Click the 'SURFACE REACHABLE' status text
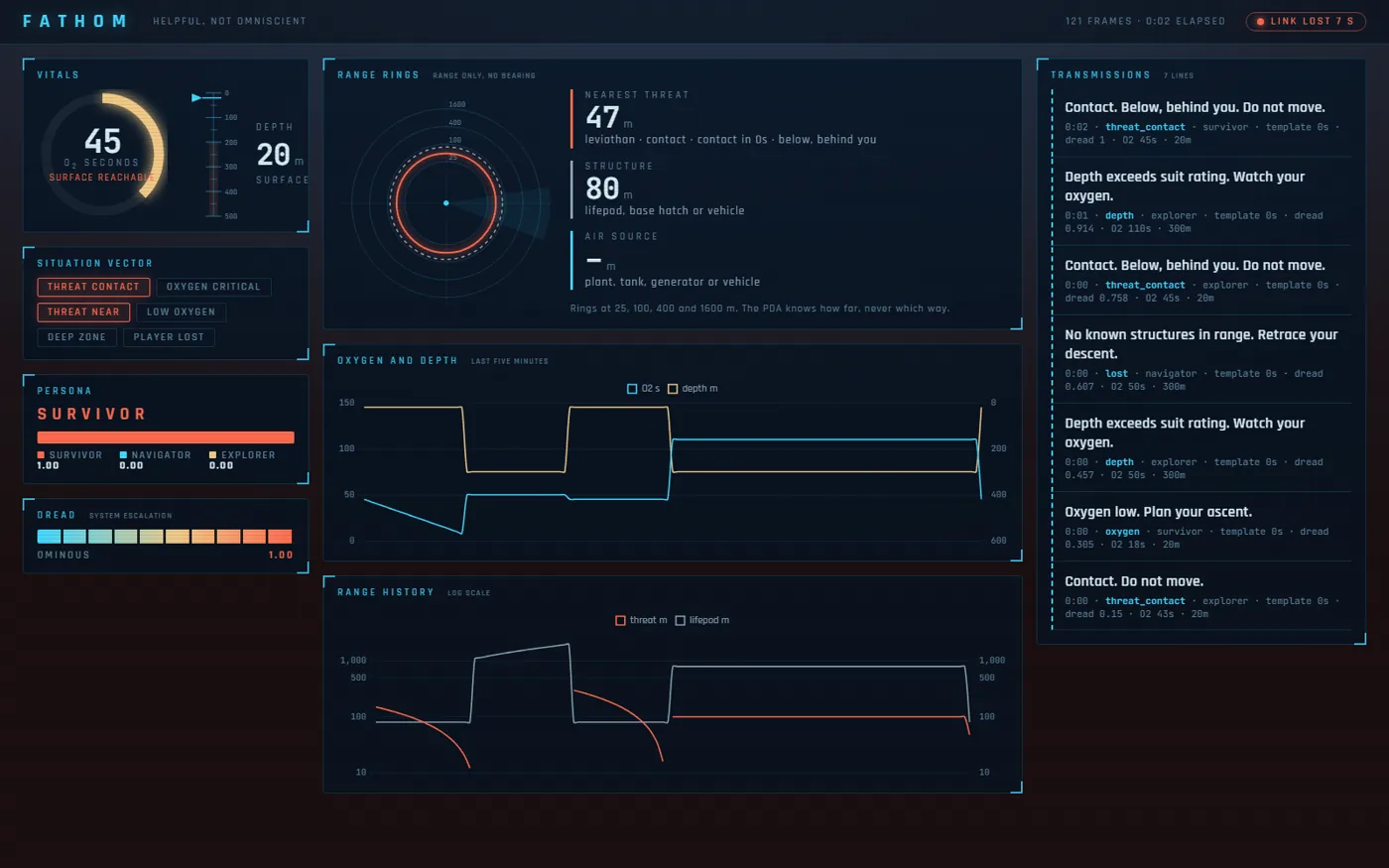 pos(102,178)
